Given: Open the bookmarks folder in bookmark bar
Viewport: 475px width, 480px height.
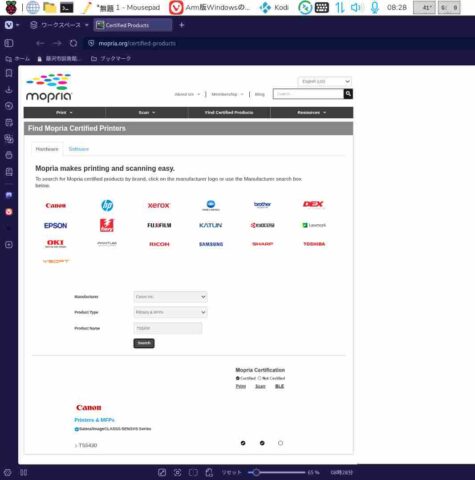Looking at the screenshot, I should click(111, 59).
